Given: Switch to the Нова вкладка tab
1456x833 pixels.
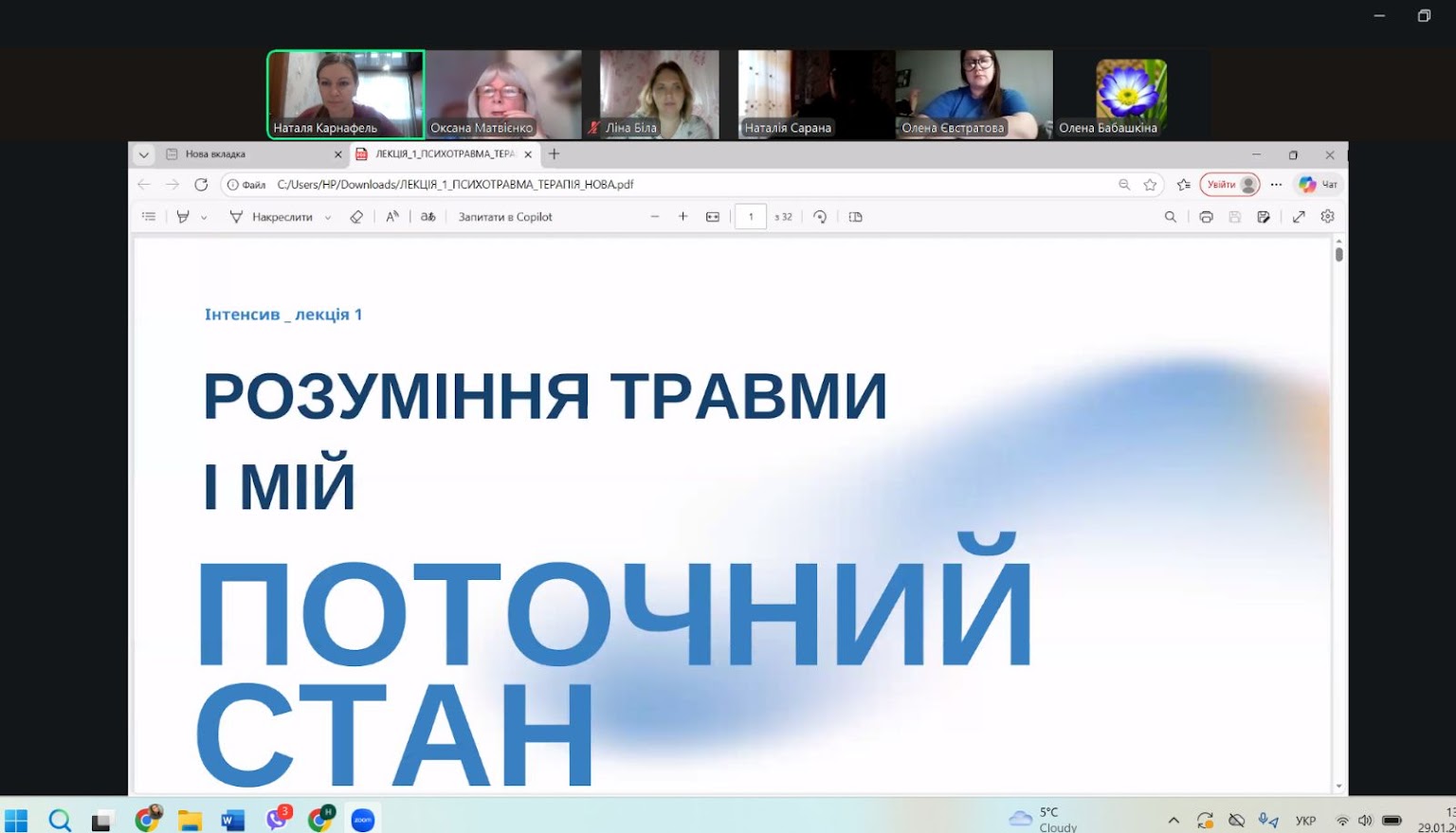Looking at the screenshot, I should (x=246, y=154).
